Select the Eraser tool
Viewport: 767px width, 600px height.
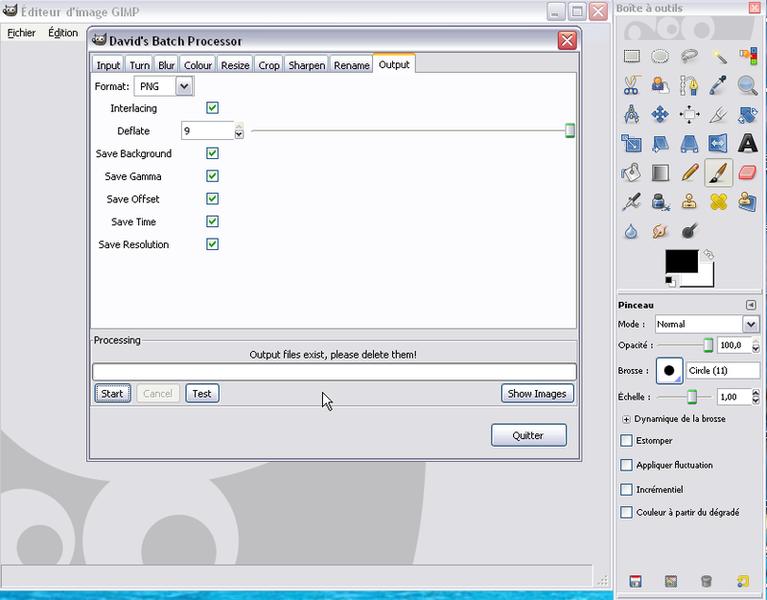click(747, 173)
